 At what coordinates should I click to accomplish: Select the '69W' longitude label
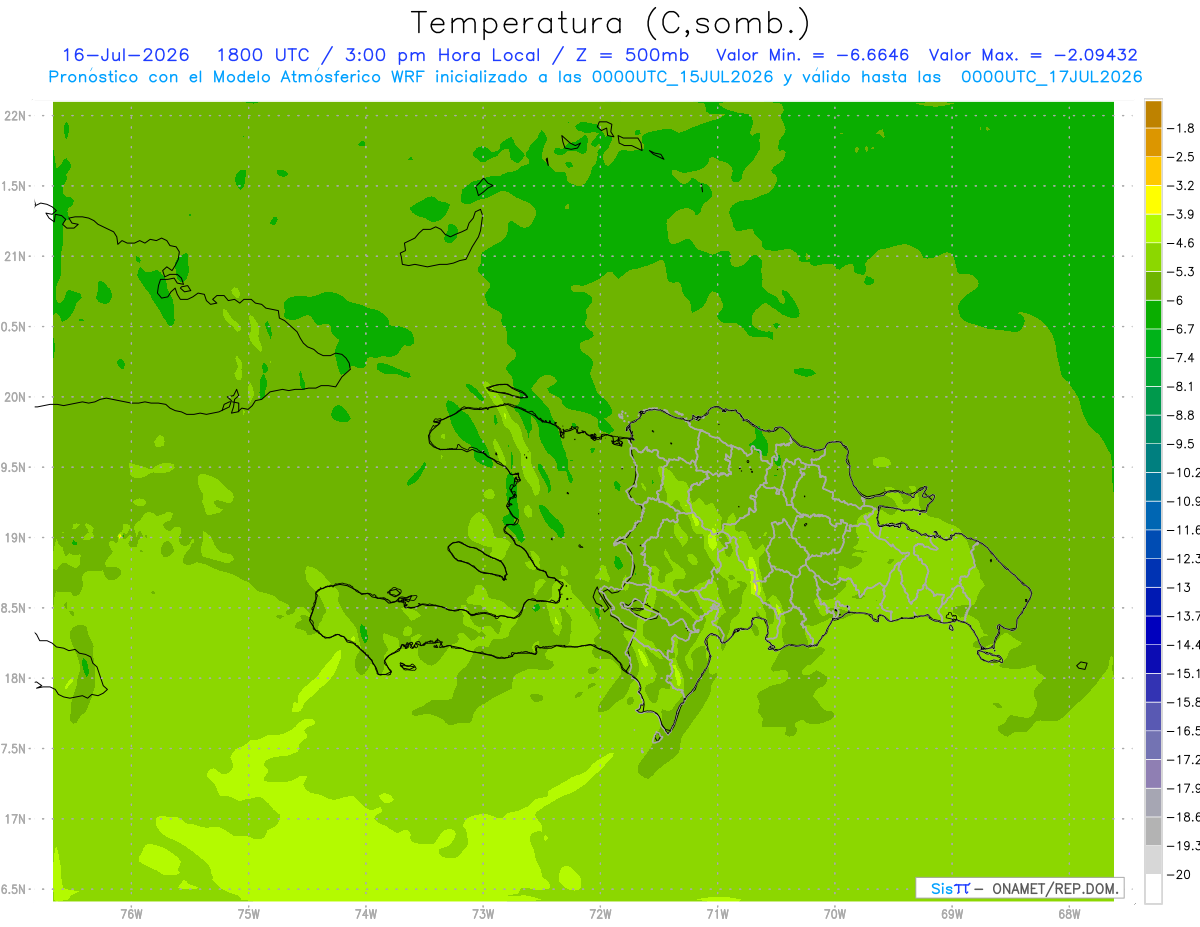coord(952,914)
